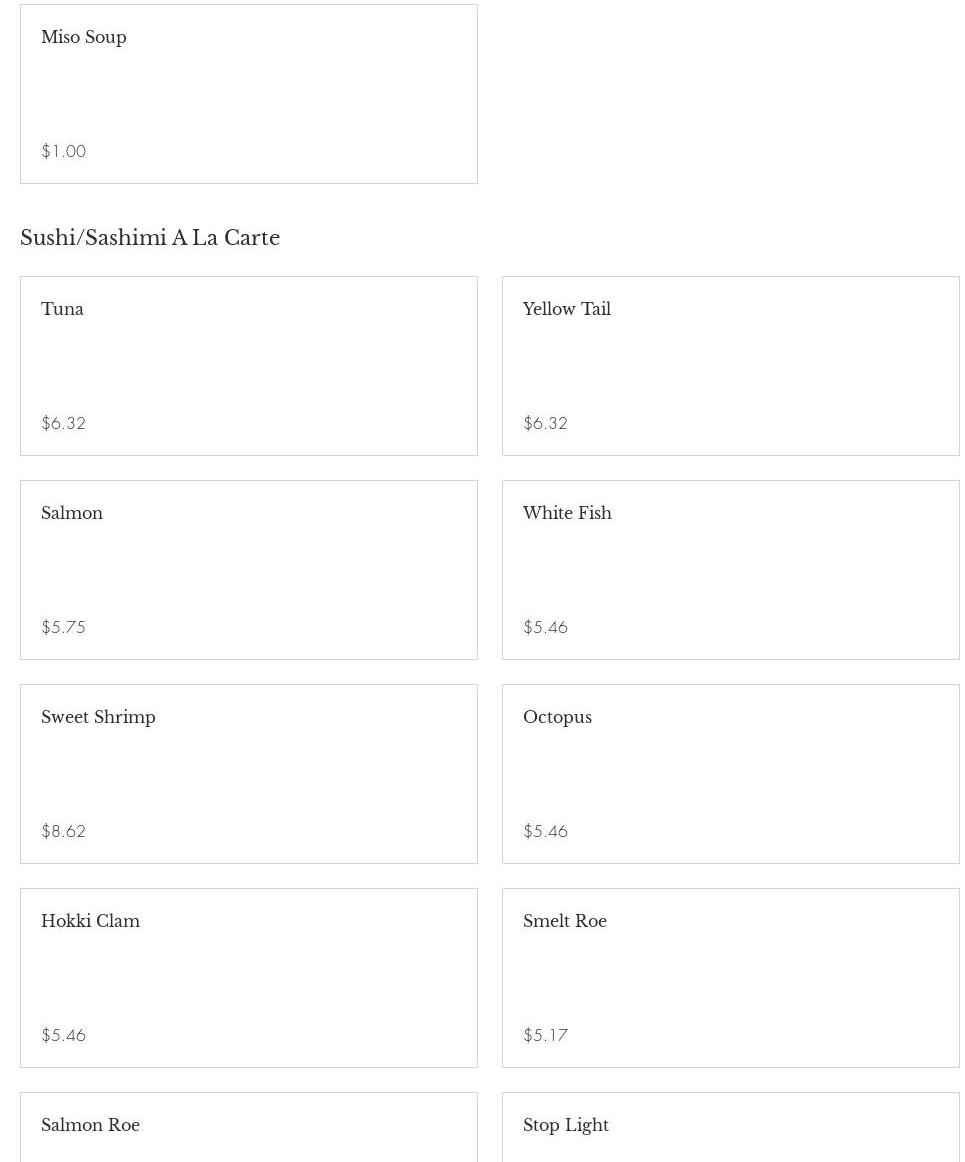Image resolution: width=965 pixels, height=1162 pixels.
Task: Click the $8.62 Sweet Shrimp price
Action: click(63, 831)
